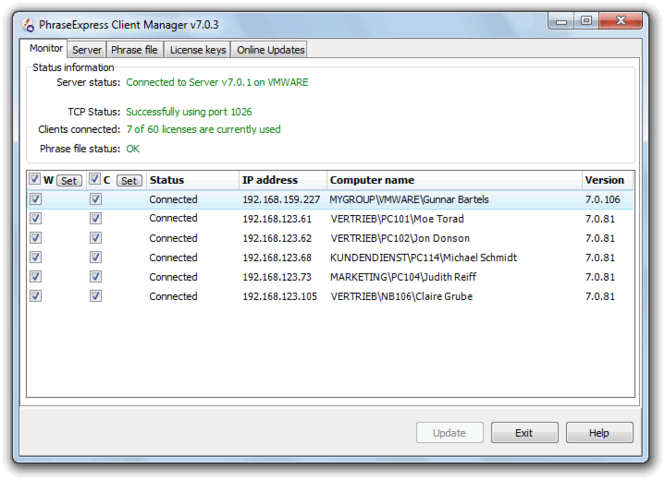Image resolution: width=665 pixels, height=480 pixels.
Task: Sort by the IP address column header
Action: coord(283,180)
